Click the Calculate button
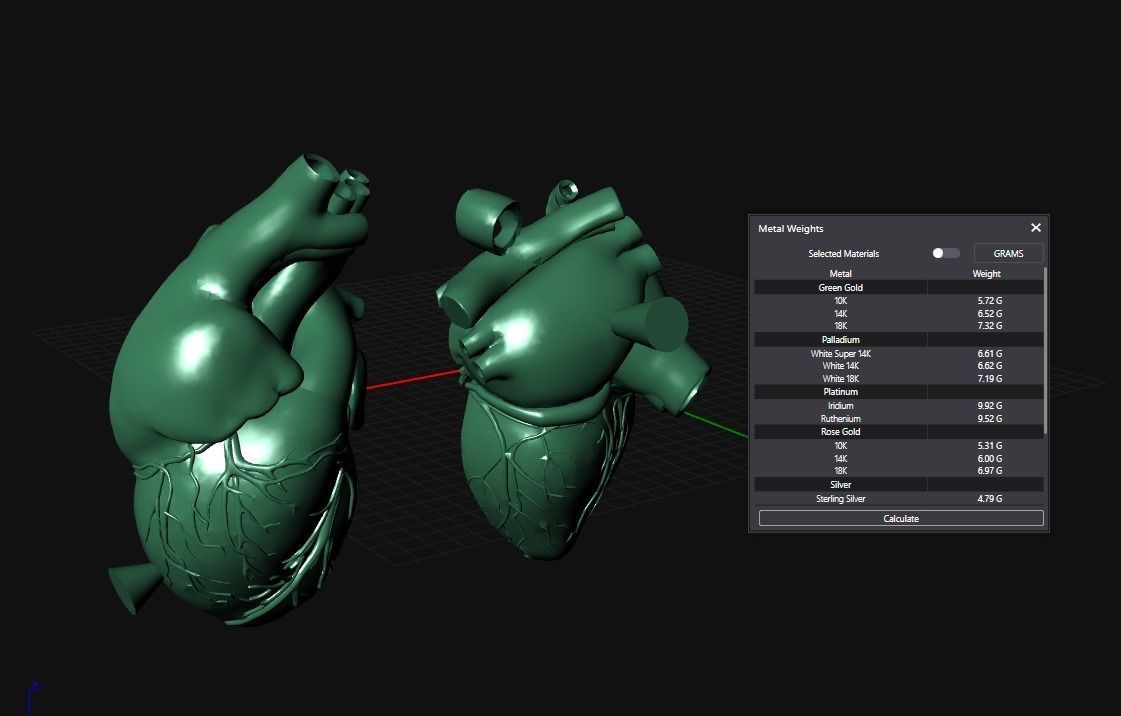Image resolution: width=1121 pixels, height=716 pixels. (x=901, y=519)
